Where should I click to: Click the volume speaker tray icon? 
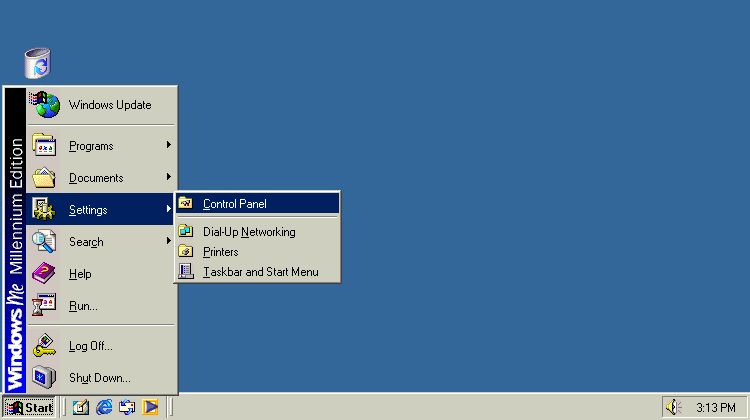click(673, 407)
